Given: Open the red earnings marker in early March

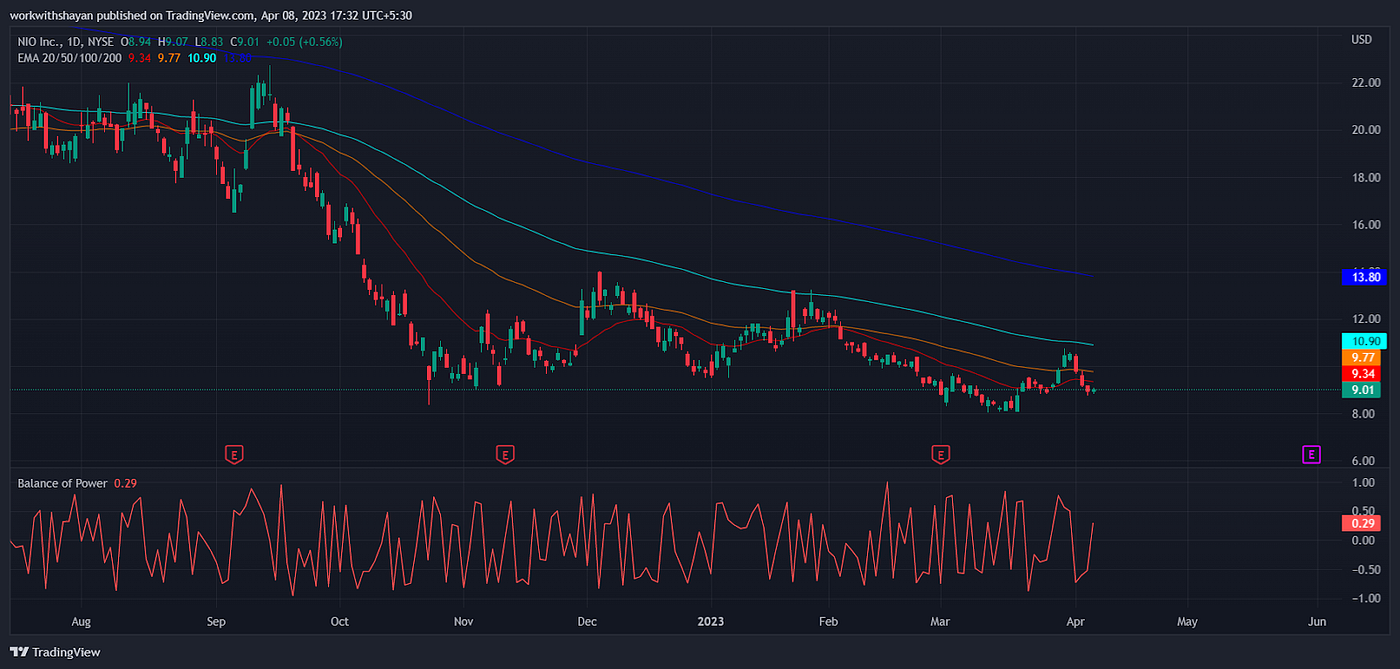Looking at the screenshot, I should click(940, 455).
